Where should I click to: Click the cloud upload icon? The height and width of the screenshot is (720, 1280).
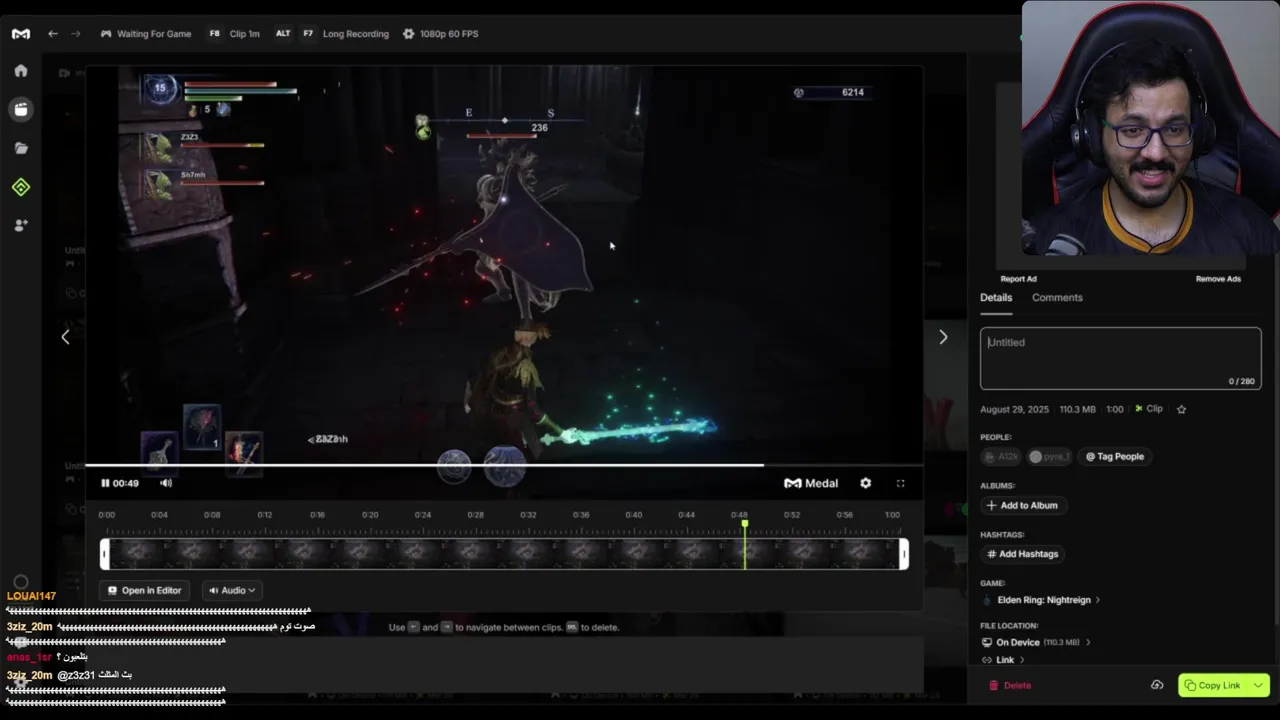pos(1157,685)
